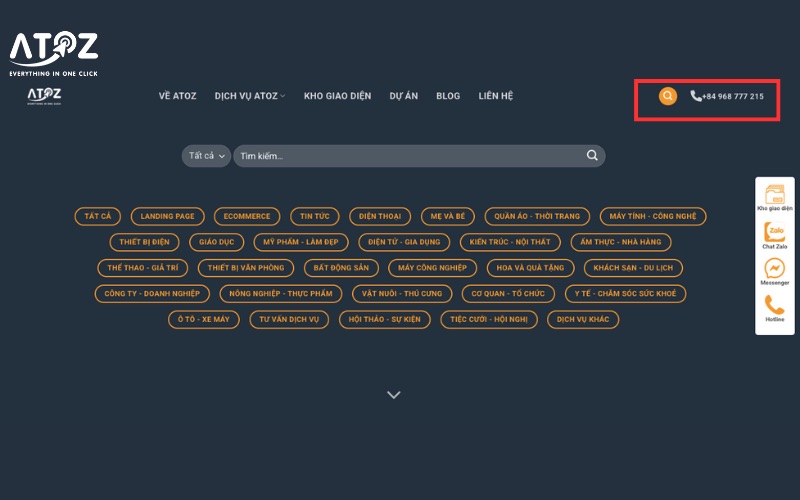Select KHÁCH SẠN - DU LỊCH tag

633,268
